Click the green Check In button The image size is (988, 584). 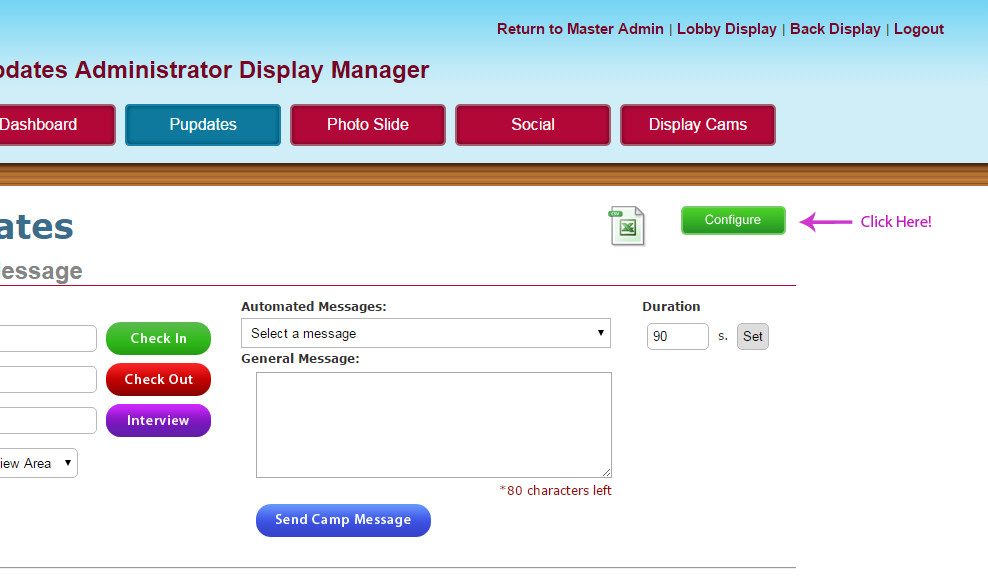tap(158, 338)
